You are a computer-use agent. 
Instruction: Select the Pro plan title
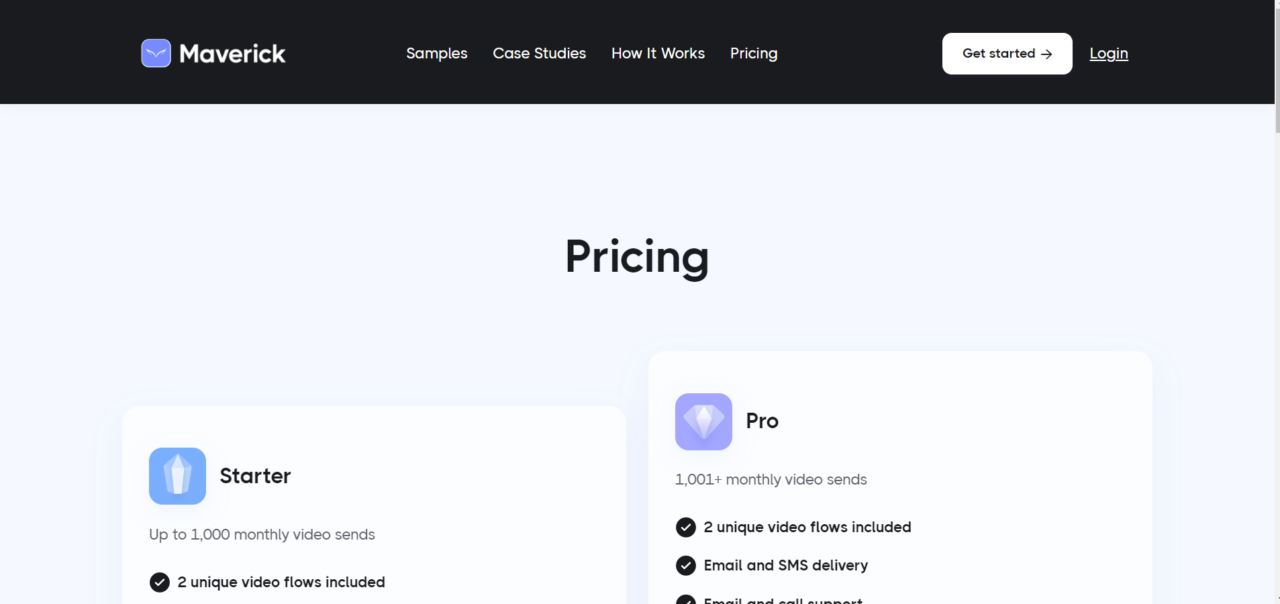[762, 421]
